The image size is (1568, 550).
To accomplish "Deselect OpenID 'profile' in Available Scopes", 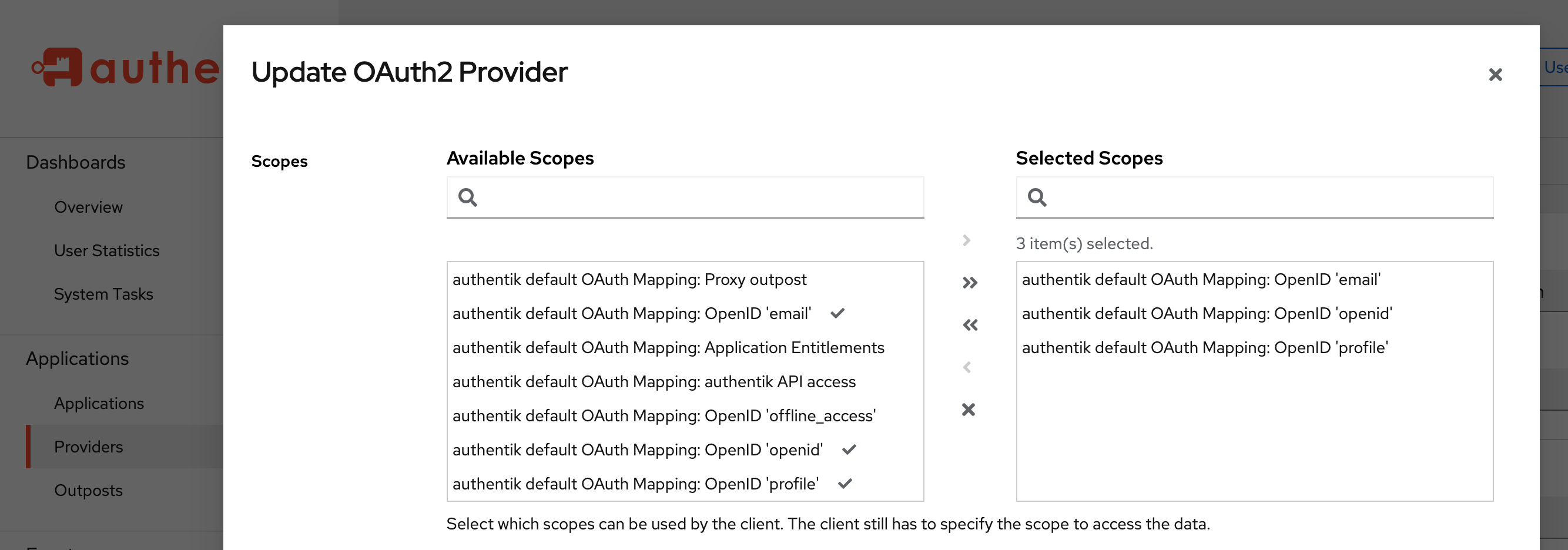I will (x=635, y=484).
